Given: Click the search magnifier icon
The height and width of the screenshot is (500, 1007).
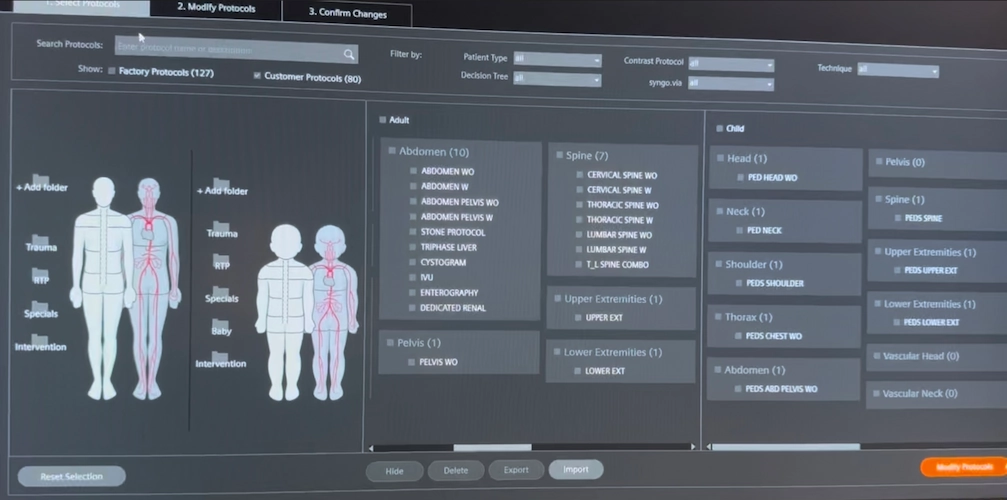Looking at the screenshot, I should 349,55.
